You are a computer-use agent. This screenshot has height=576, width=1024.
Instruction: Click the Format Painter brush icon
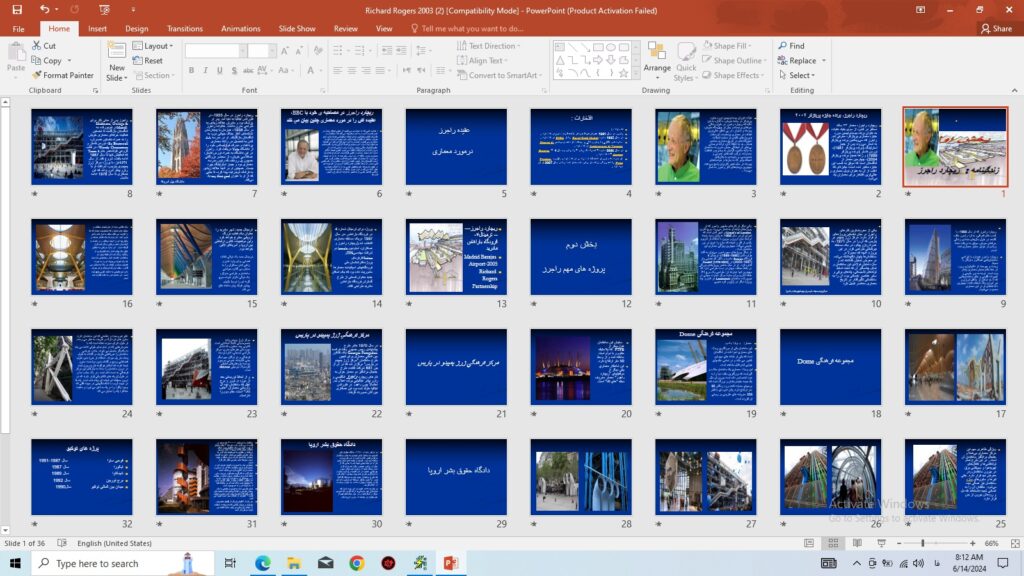point(37,75)
